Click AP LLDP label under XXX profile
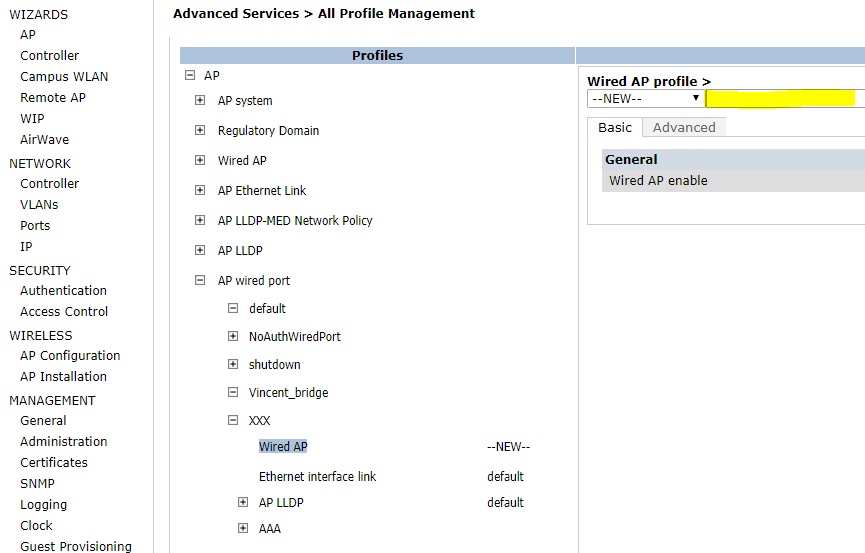This screenshot has width=865, height=553. [281, 503]
